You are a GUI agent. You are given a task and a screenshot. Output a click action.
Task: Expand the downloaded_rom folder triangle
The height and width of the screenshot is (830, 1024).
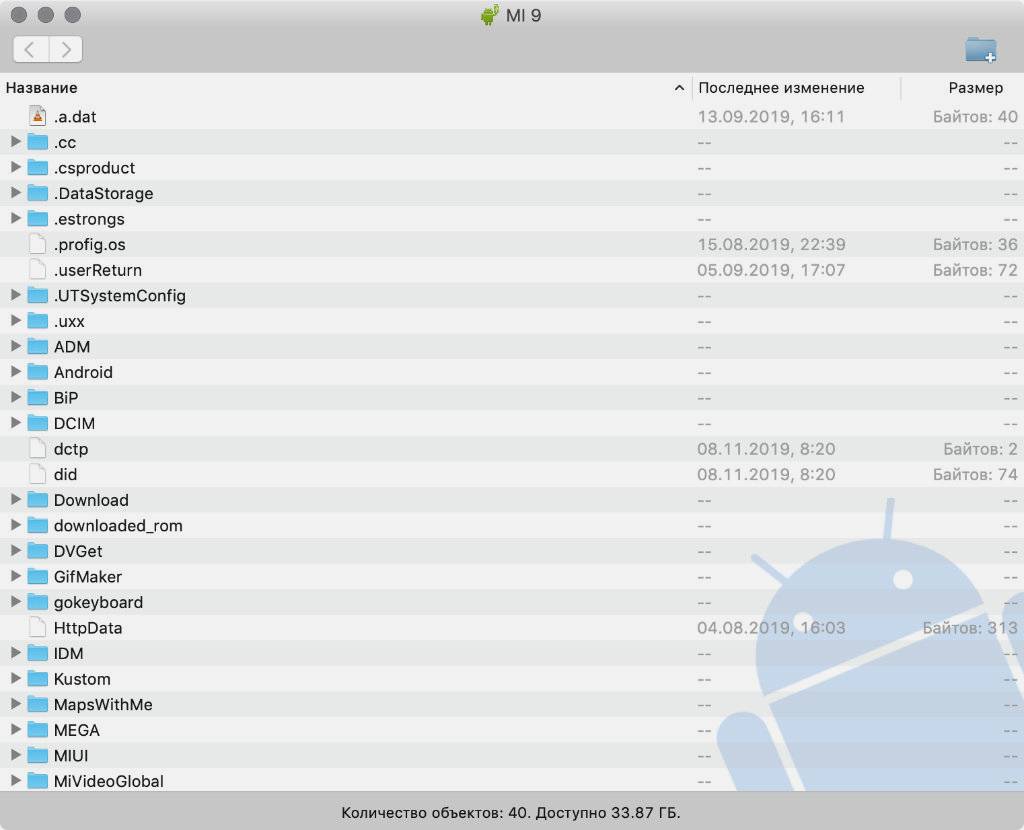tap(16, 525)
